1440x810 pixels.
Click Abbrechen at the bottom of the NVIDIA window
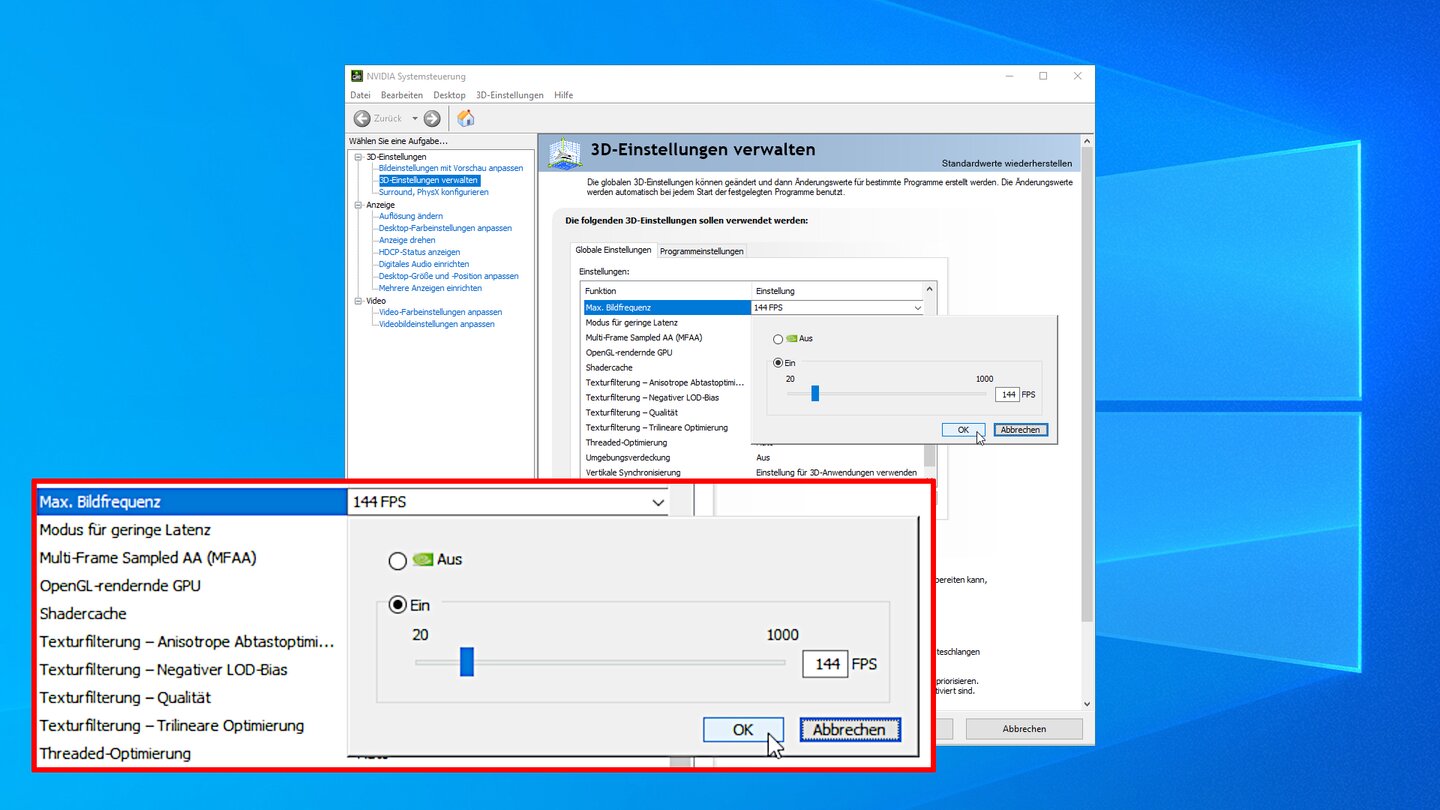click(1024, 729)
